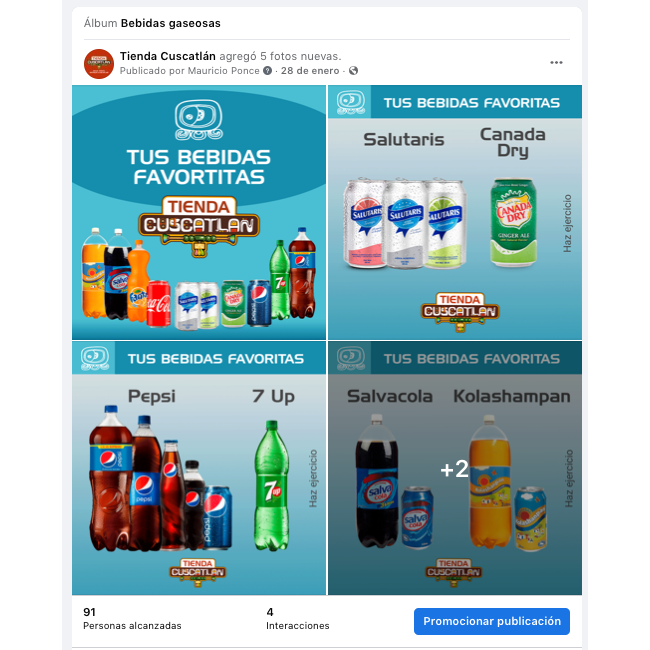Open the three-dots post options menu

[x=556, y=63]
